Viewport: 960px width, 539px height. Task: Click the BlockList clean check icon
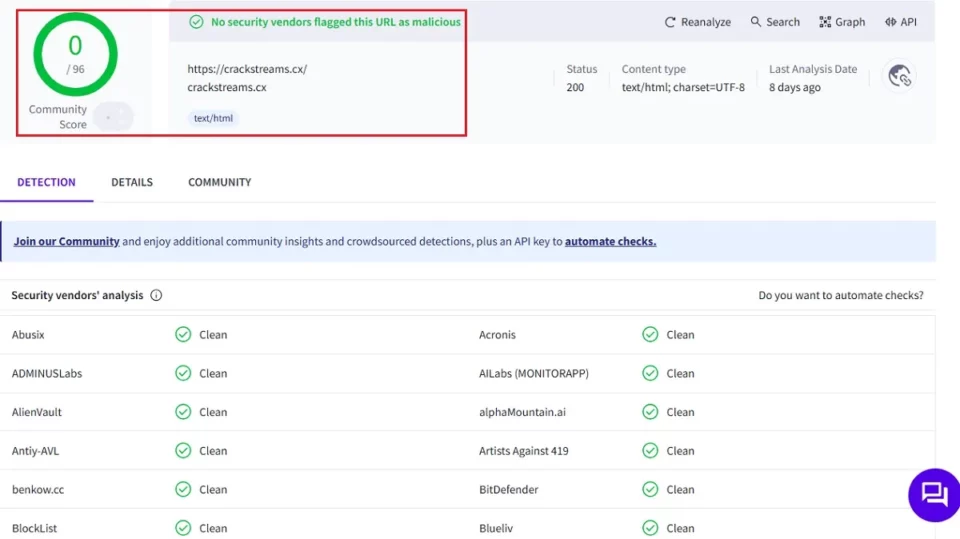(x=183, y=528)
